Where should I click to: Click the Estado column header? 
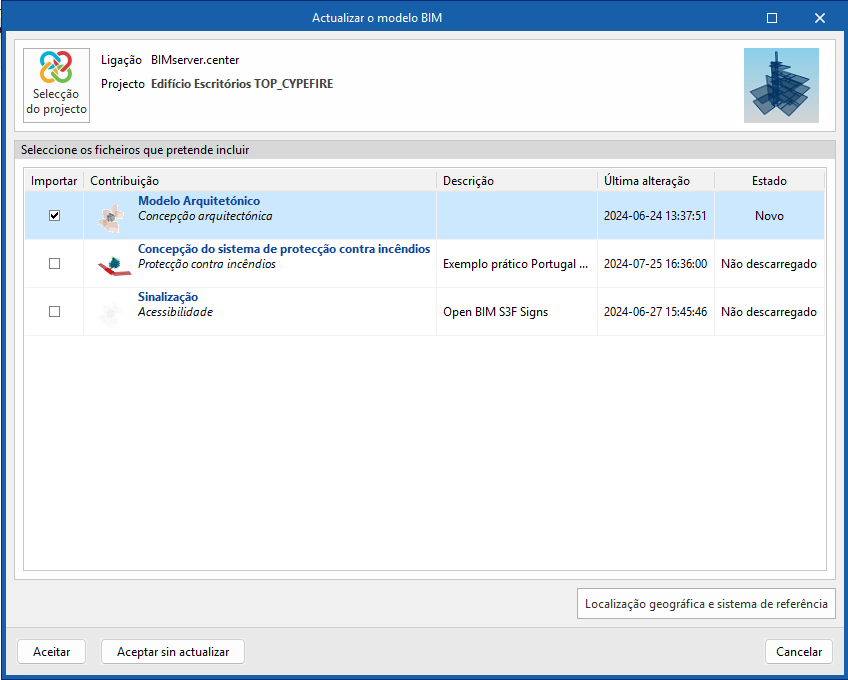[x=769, y=181]
